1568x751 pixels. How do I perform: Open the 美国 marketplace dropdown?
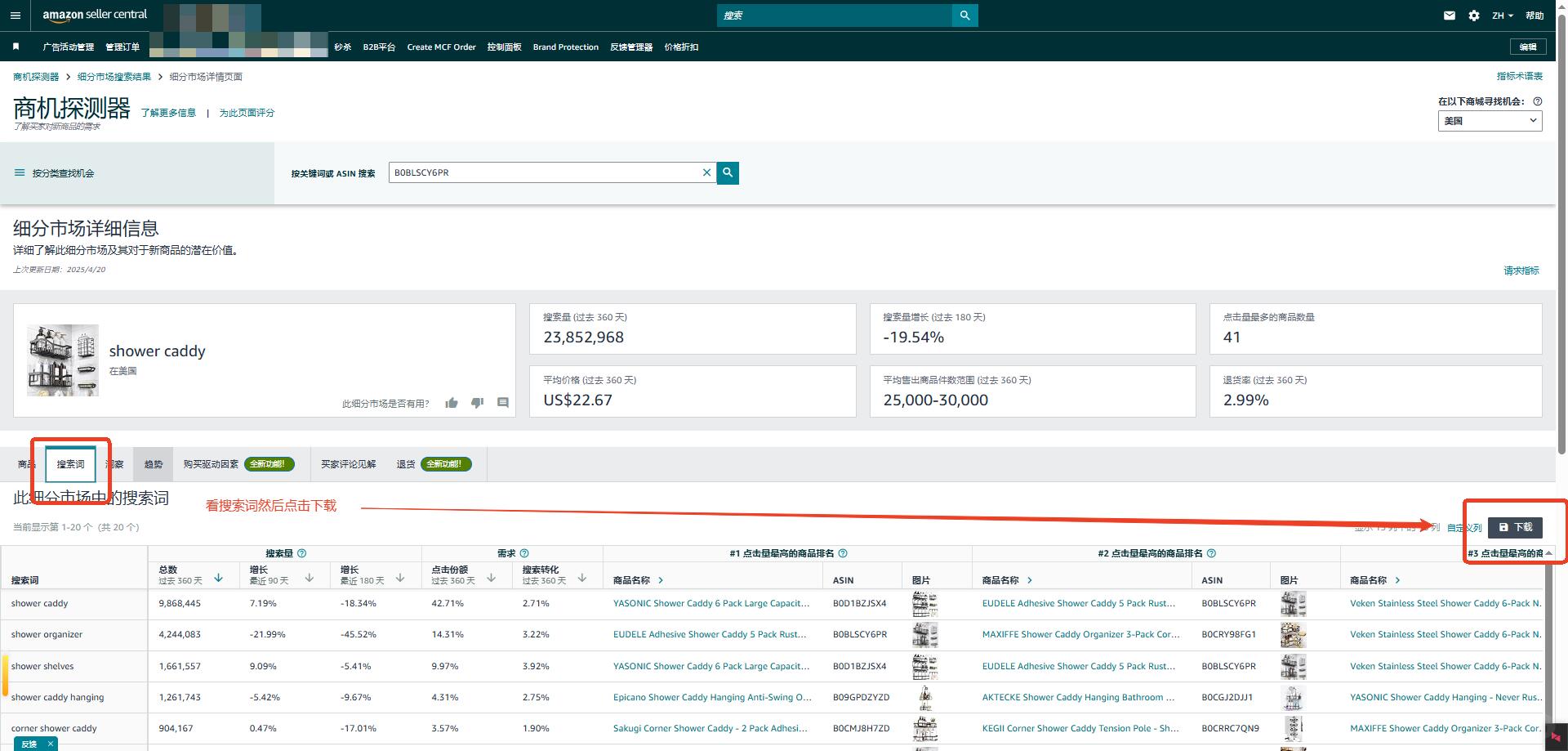(x=1490, y=120)
